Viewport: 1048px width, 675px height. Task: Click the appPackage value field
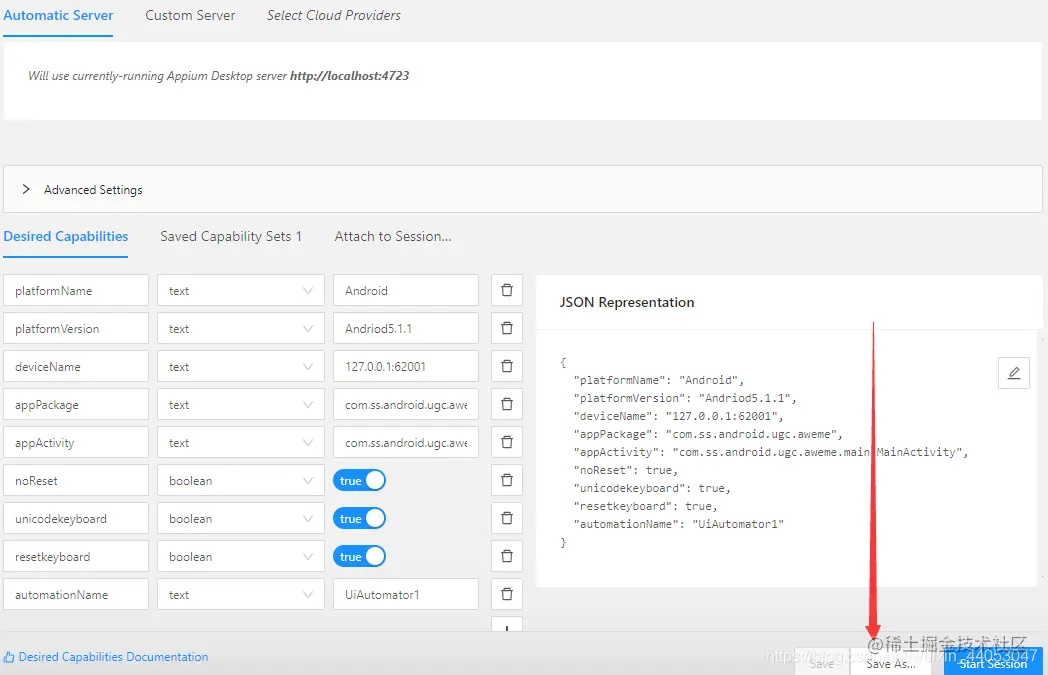point(406,404)
